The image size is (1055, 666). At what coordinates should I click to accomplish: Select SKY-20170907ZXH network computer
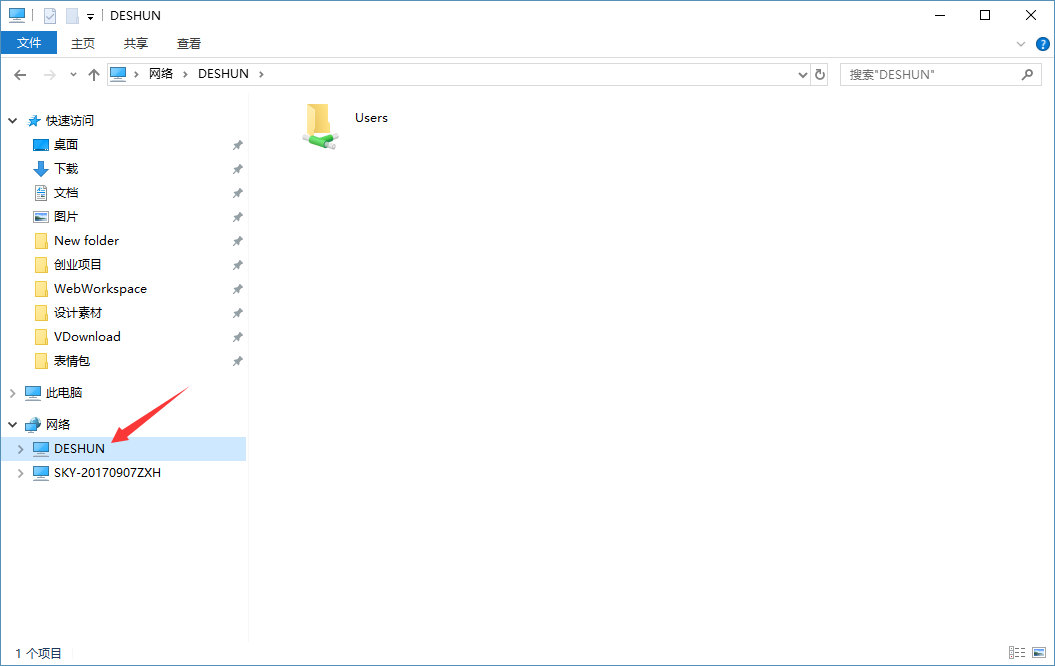(107, 473)
